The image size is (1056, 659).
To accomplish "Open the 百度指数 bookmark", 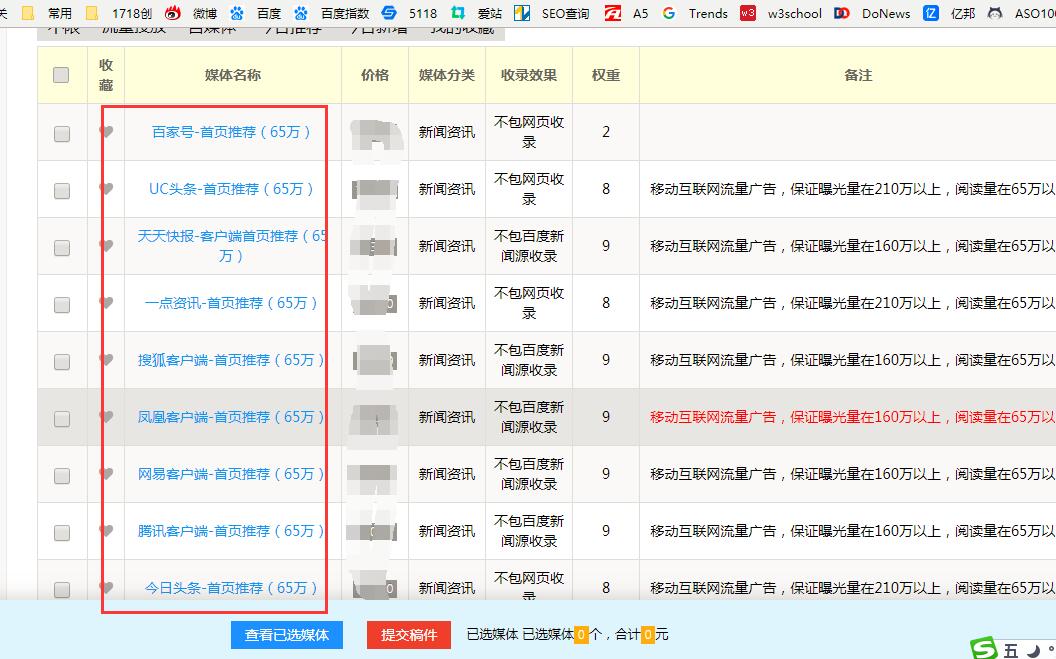I will pyautogui.click(x=331, y=13).
